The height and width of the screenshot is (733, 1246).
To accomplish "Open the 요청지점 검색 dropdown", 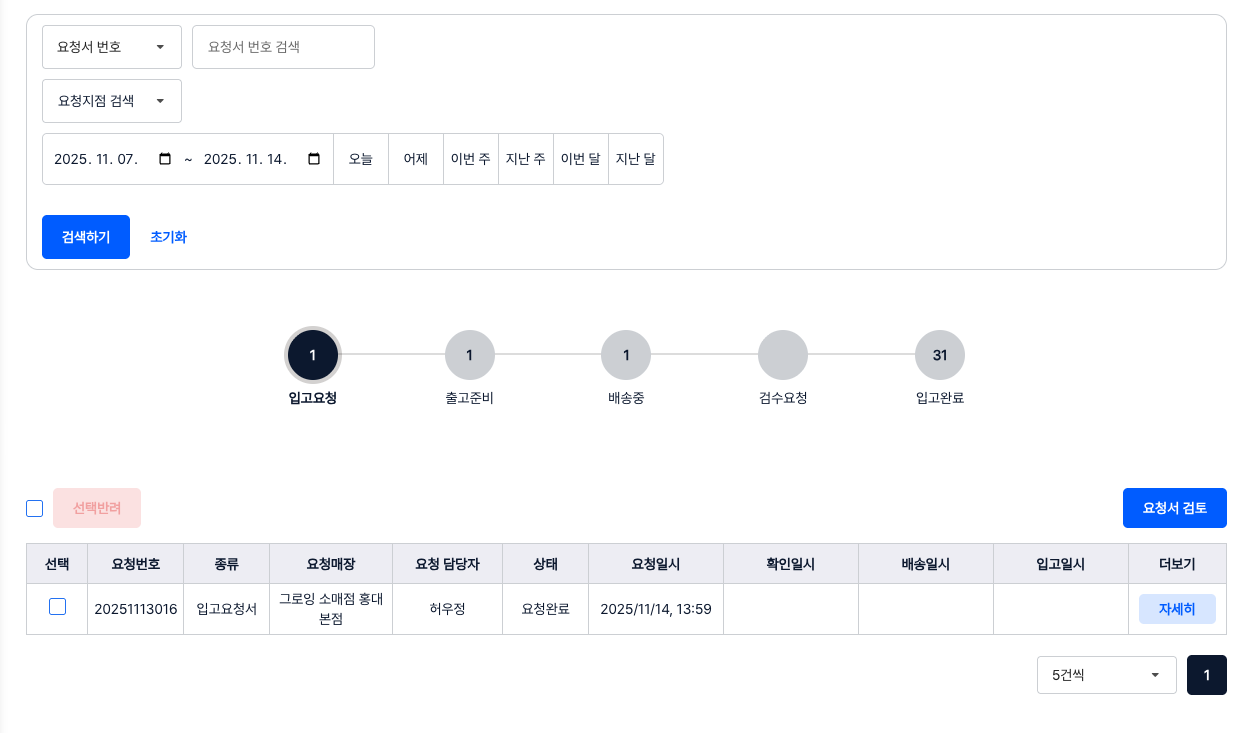I will [x=112, y=101].
